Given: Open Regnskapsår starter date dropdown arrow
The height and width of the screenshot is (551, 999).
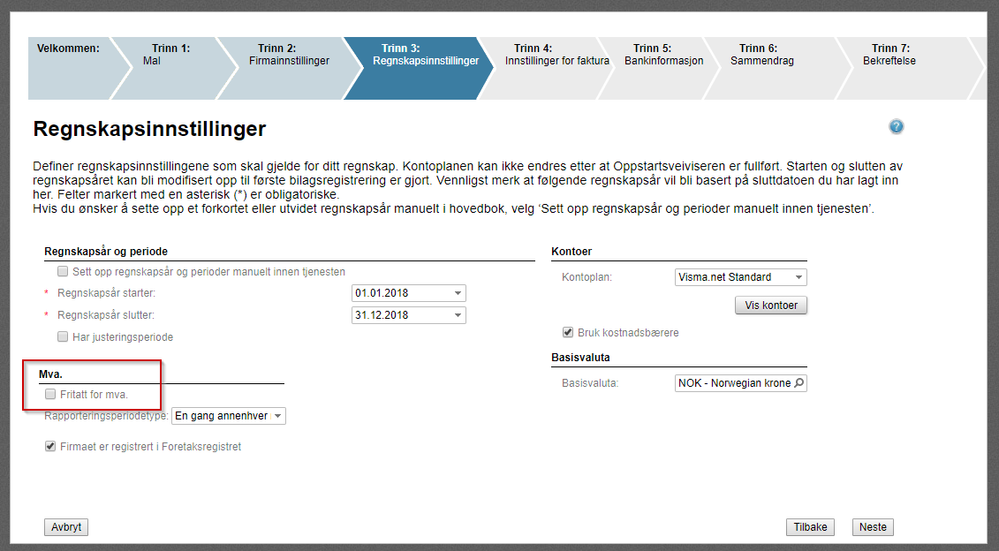Looking at the screenshot, I should [x=457, y=293].
